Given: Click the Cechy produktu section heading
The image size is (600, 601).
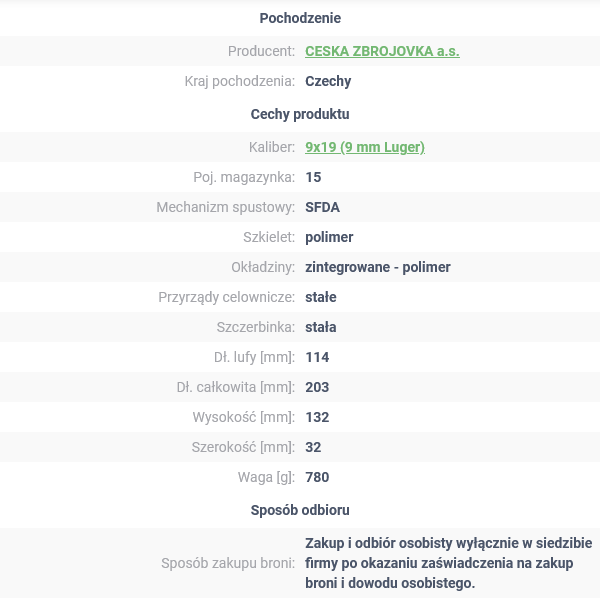Looking at the screenshot, I should pos(300,114).
